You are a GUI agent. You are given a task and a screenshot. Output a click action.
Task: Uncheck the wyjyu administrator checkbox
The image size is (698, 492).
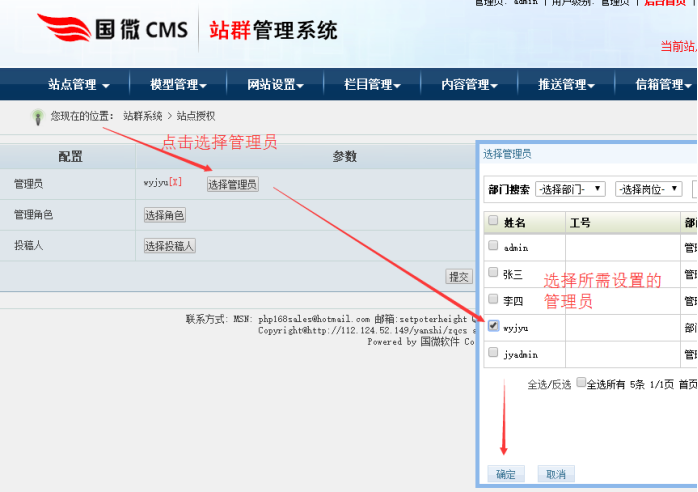click(493, 325)
